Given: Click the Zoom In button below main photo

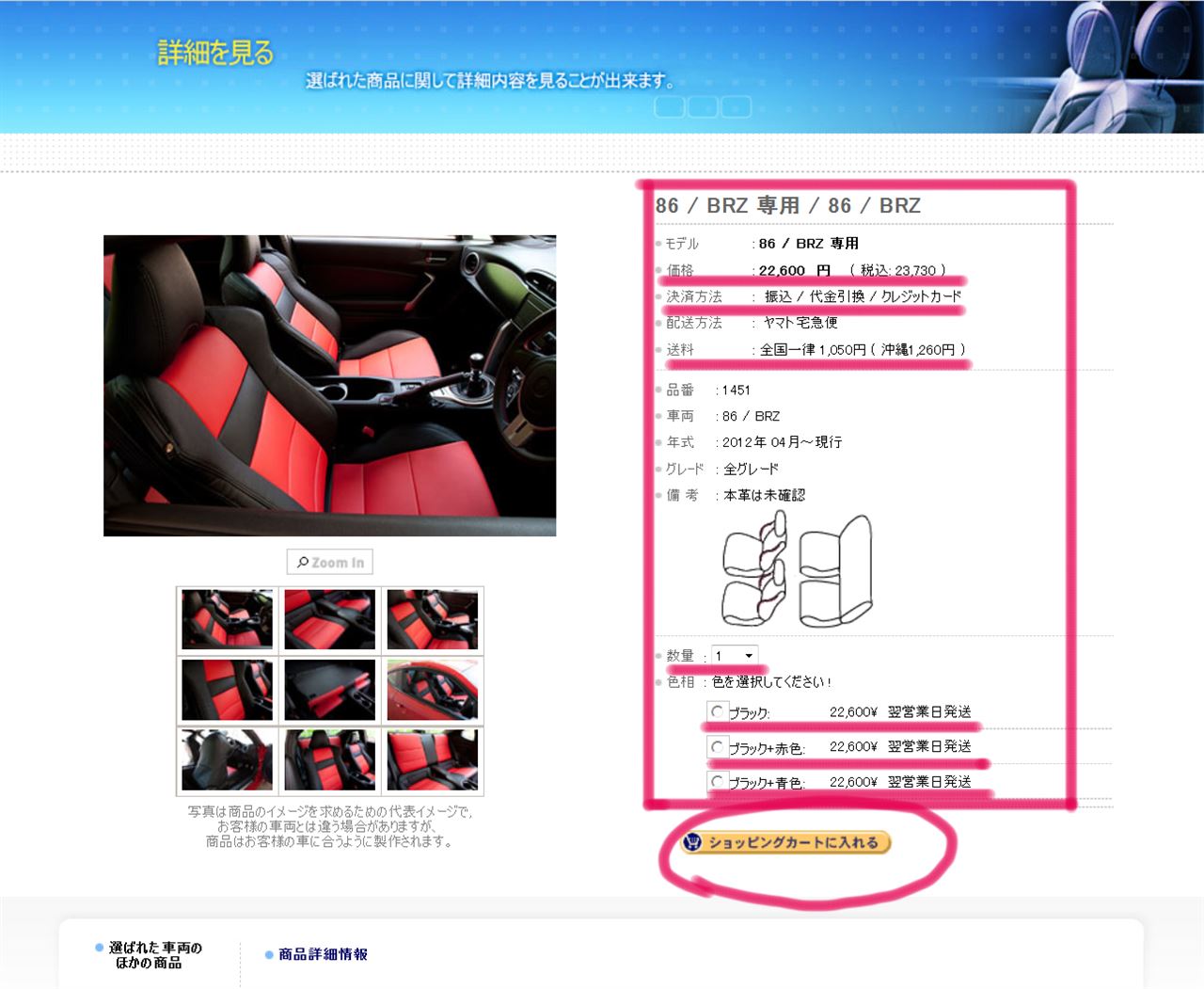Looking at the screenshot, I should tap(330, 562).
